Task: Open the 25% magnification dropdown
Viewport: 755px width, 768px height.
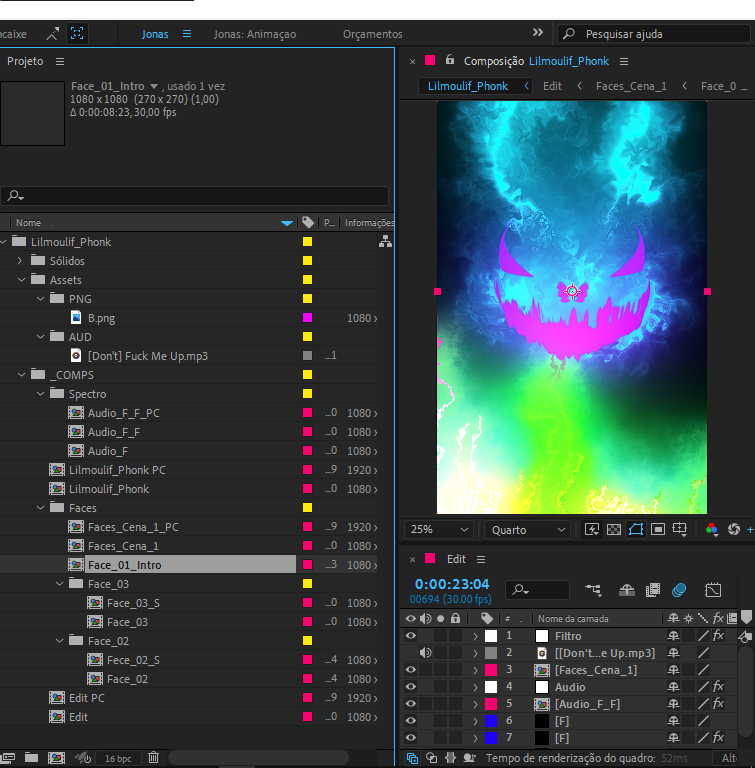Action: [x=438, y=529]
